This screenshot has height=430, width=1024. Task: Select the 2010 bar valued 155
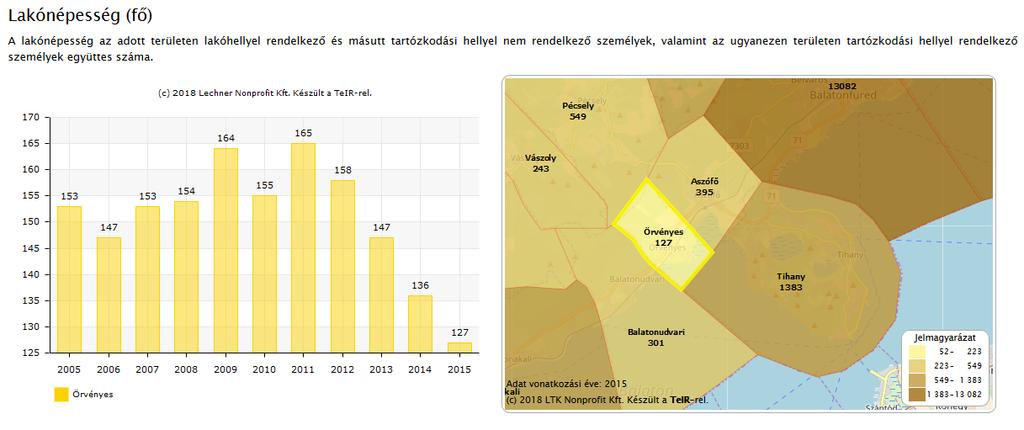(264, 274)
